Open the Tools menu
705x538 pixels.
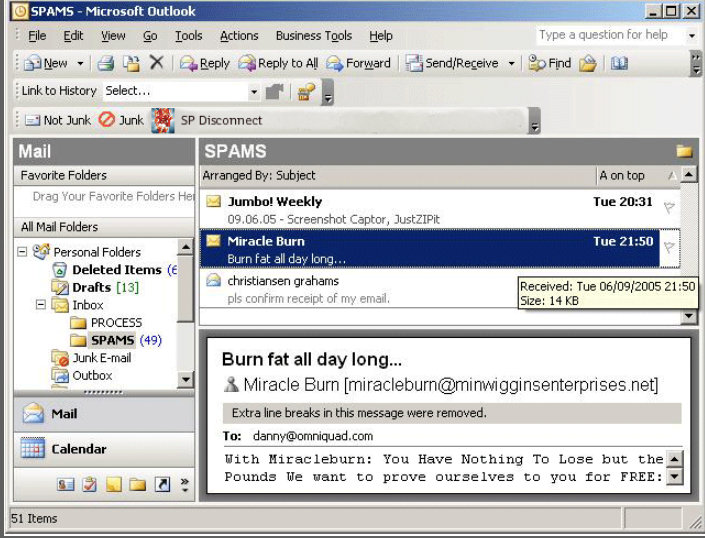pos(188,36)
